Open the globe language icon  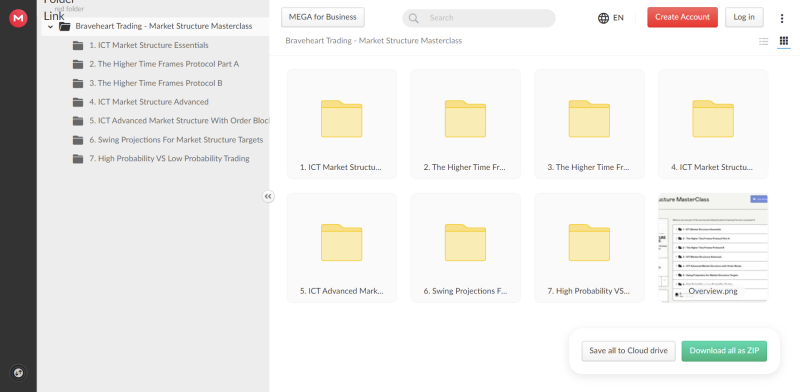603,18
